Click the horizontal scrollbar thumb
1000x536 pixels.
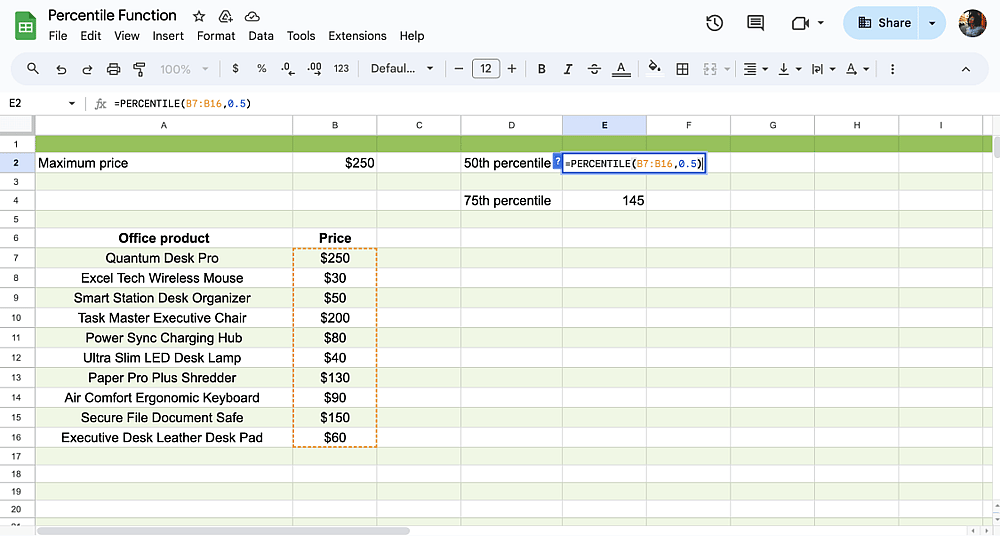click(223, 531)
